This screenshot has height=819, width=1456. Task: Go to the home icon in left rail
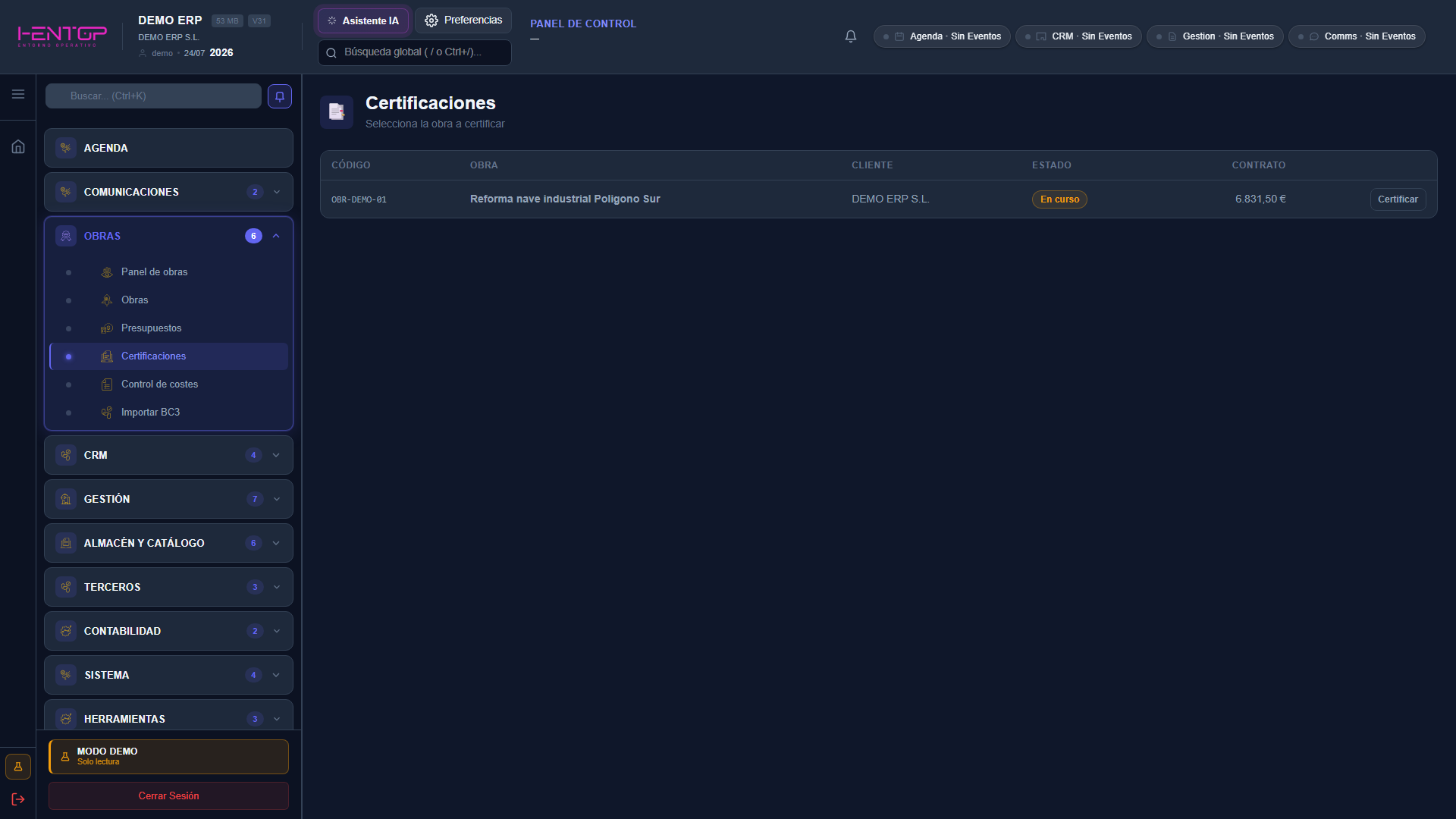point(18,146)
